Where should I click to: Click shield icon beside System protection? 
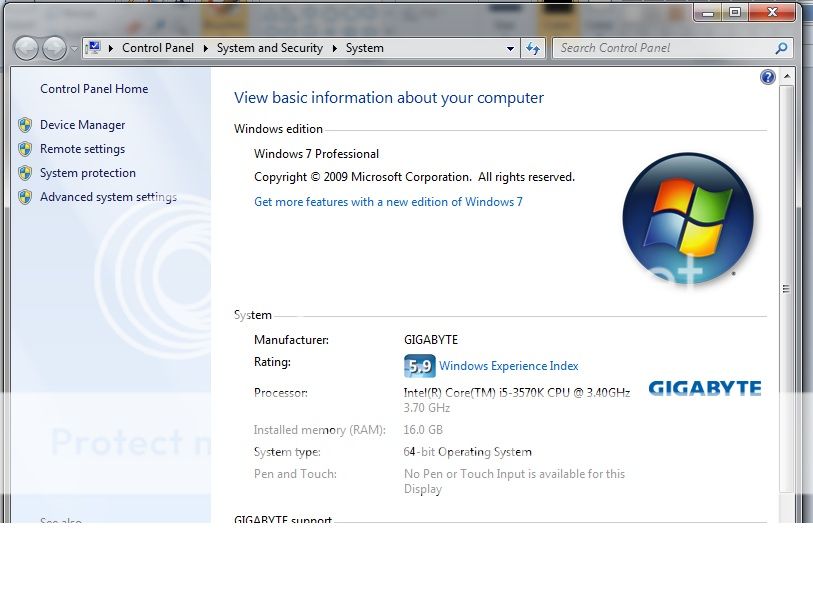point(25,173)
